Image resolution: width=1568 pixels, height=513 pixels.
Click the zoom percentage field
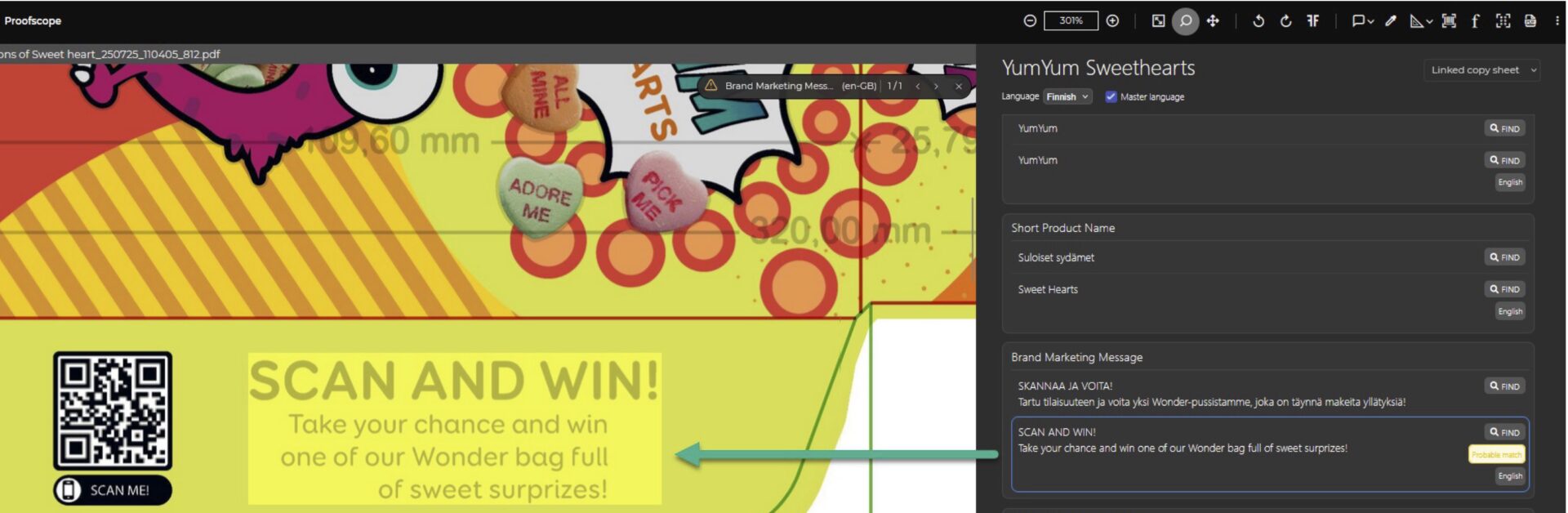coord(1071,21)
